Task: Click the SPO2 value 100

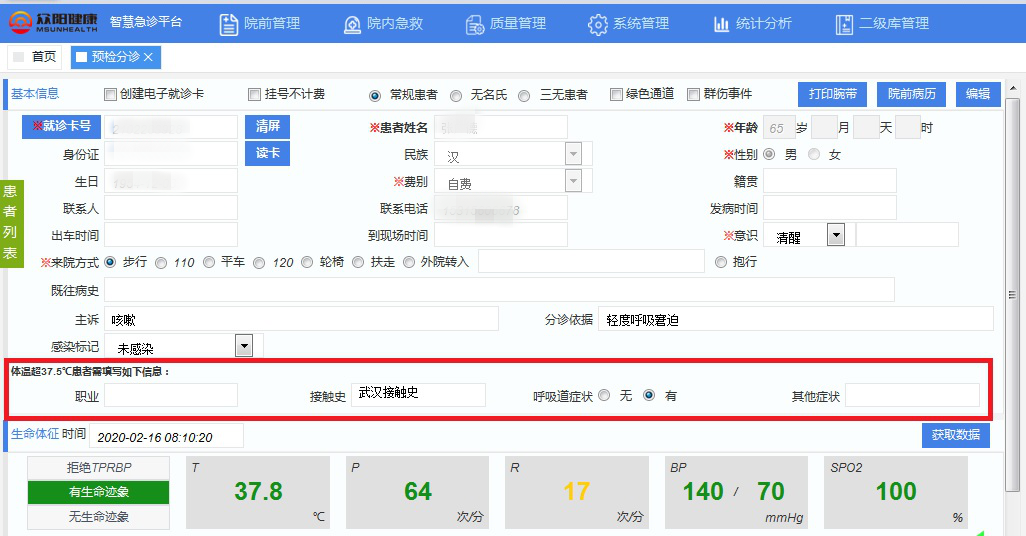Action: click(x=896, y=491)
